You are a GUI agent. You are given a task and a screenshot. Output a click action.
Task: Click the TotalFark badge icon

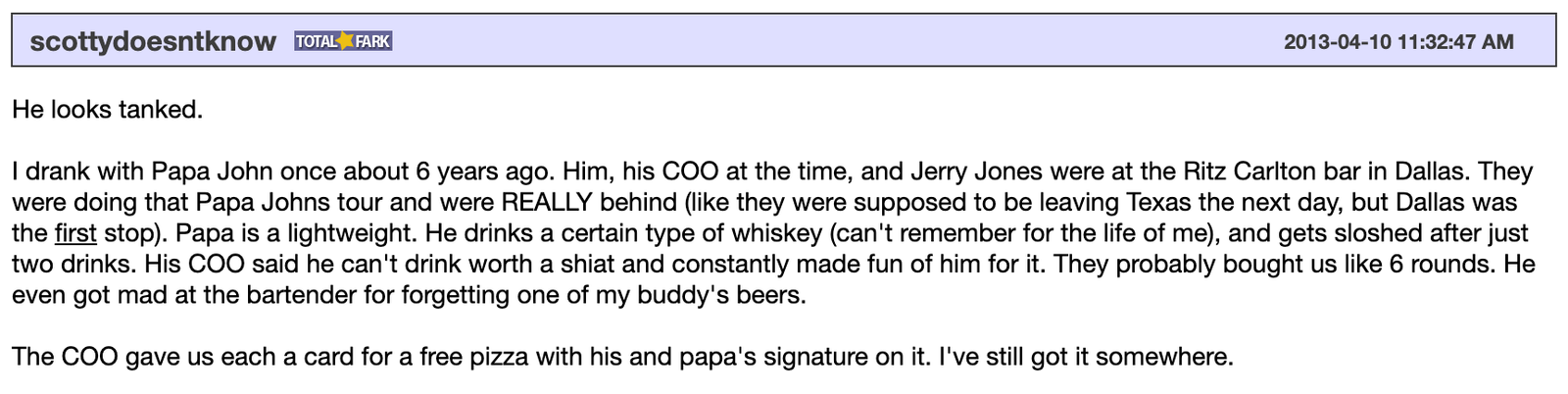pyautogui.click(x=343, y=41)
